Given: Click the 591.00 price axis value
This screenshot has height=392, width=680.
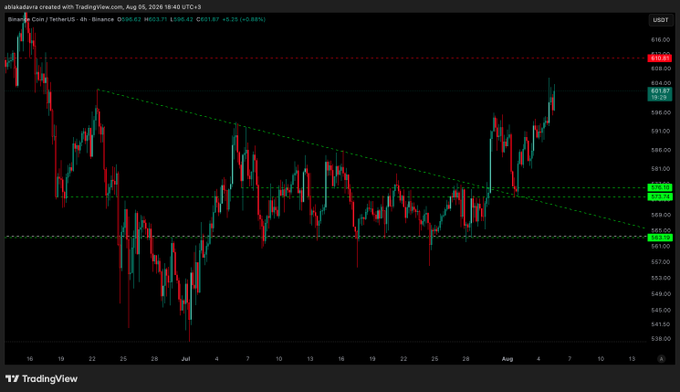Looking at the screenshot, I should 660,131.
